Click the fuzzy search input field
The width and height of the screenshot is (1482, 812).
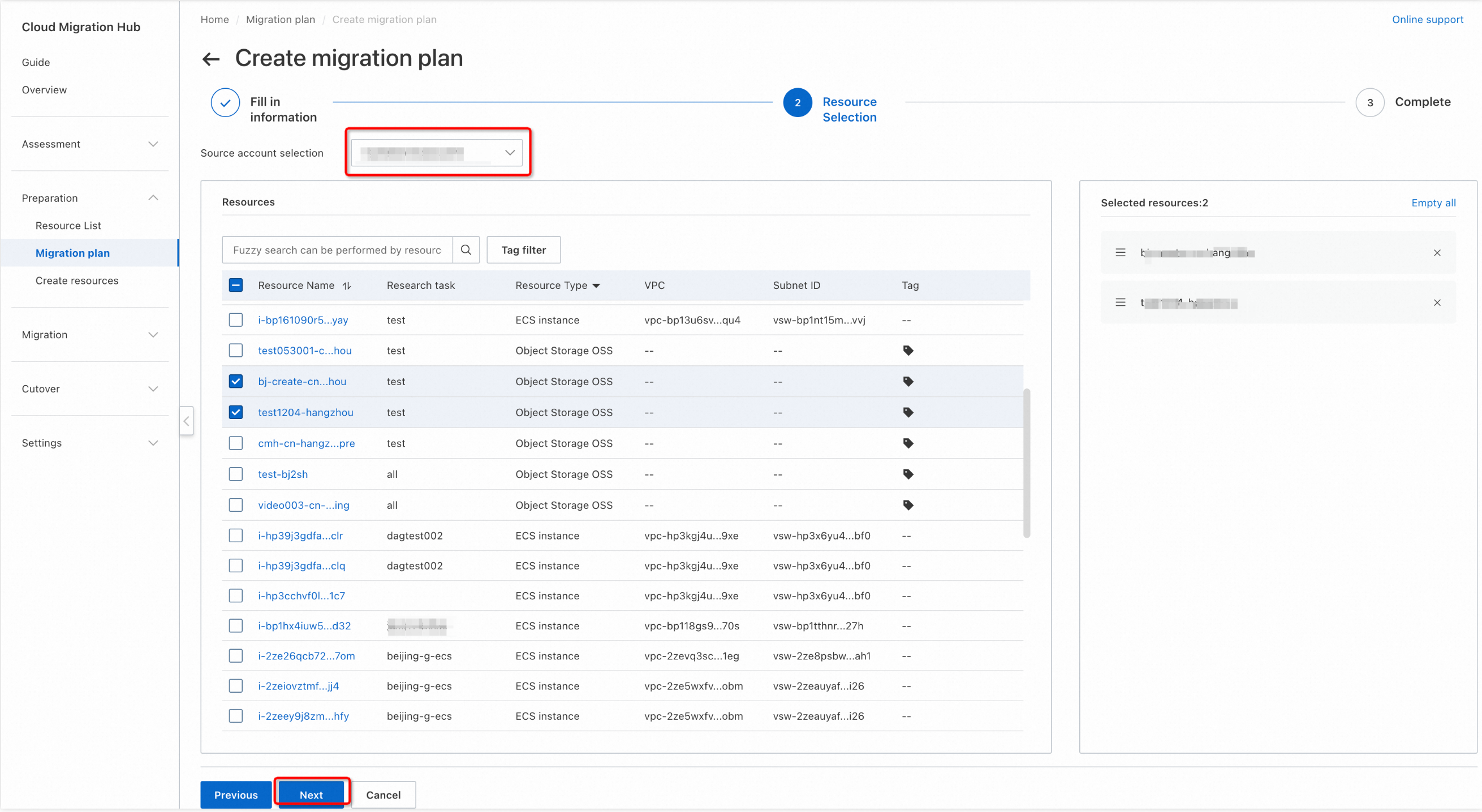point(337,249)
